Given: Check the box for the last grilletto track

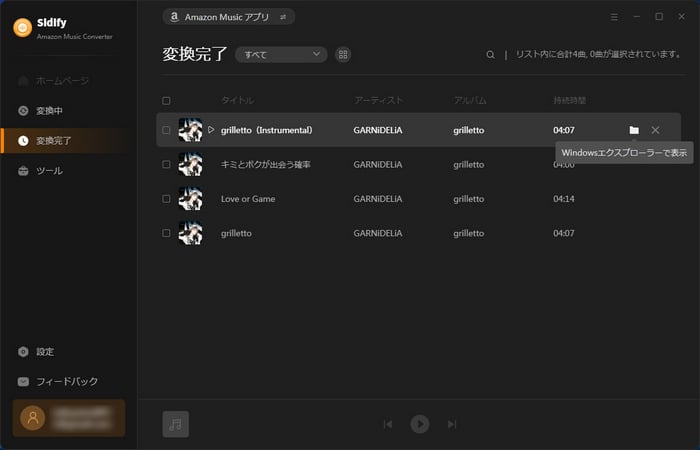Looking at the screenshot, I should [166, 233].
